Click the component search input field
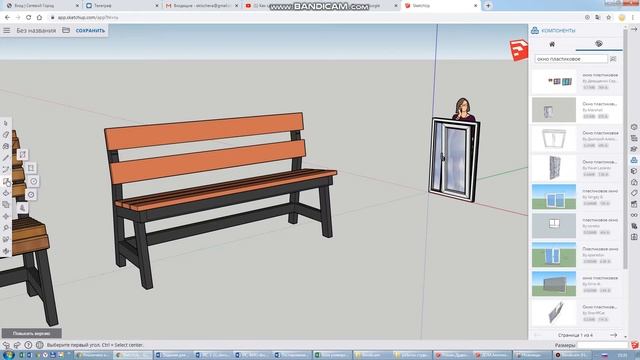 [571, 59]
